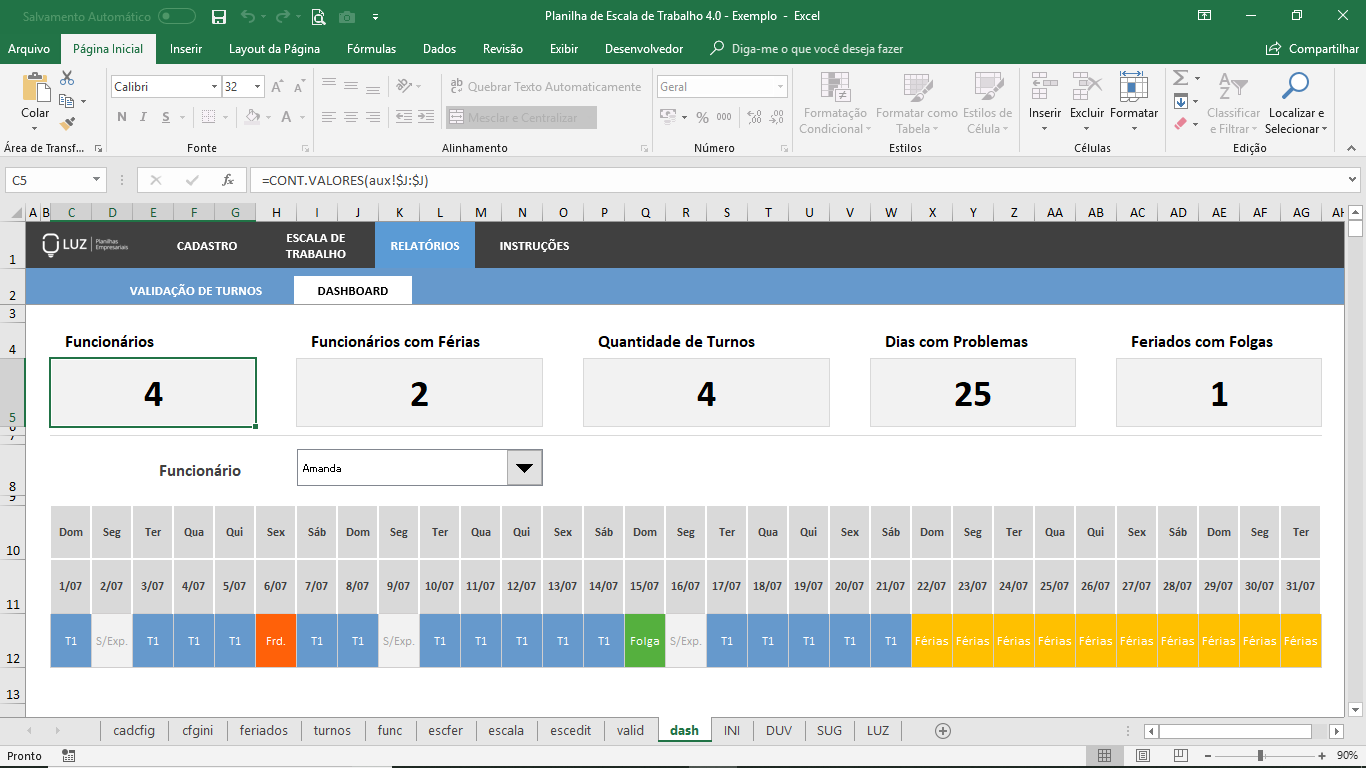Open the Localizar e Selecionar dropdown
Image resolution: width=1366 pixels, height=768 pixels.
pos(1324,129)
